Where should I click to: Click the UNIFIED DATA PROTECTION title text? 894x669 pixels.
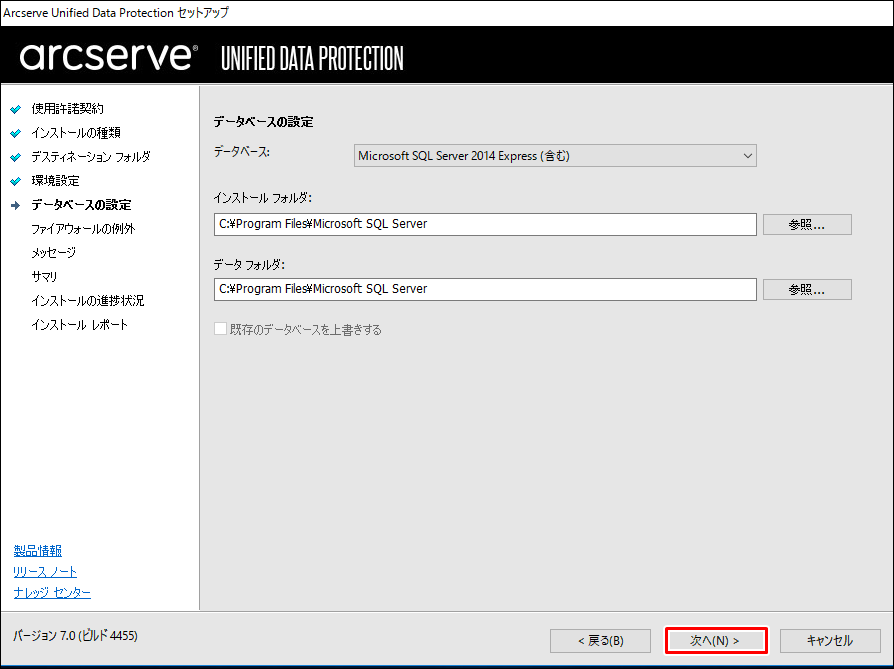coord(312,59)
